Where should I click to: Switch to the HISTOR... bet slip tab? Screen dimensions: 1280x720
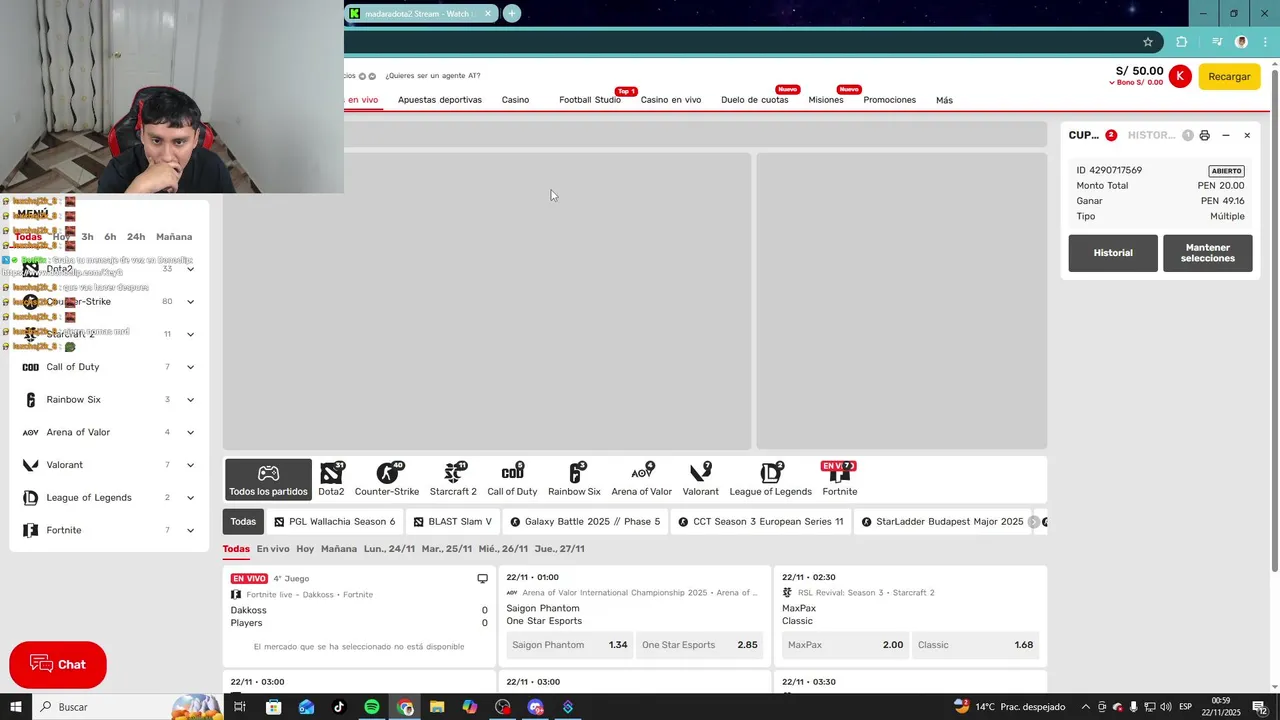1152,135
